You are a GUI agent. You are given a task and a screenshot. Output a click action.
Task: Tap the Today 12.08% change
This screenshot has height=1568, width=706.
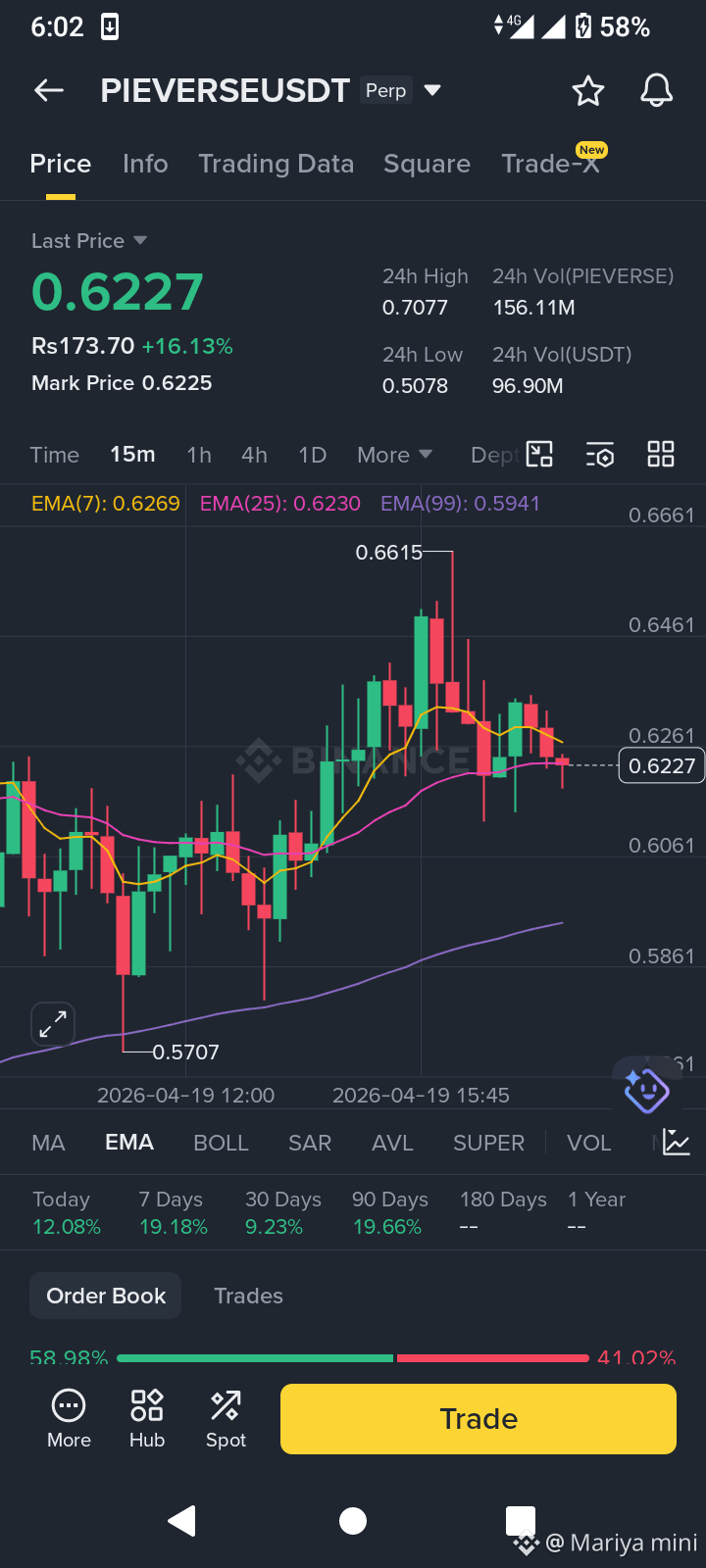[x=67, y=1213]
